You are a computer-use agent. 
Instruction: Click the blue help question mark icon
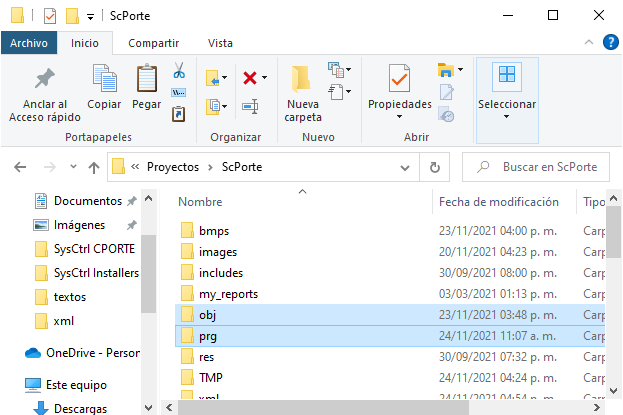click(610, 42)
